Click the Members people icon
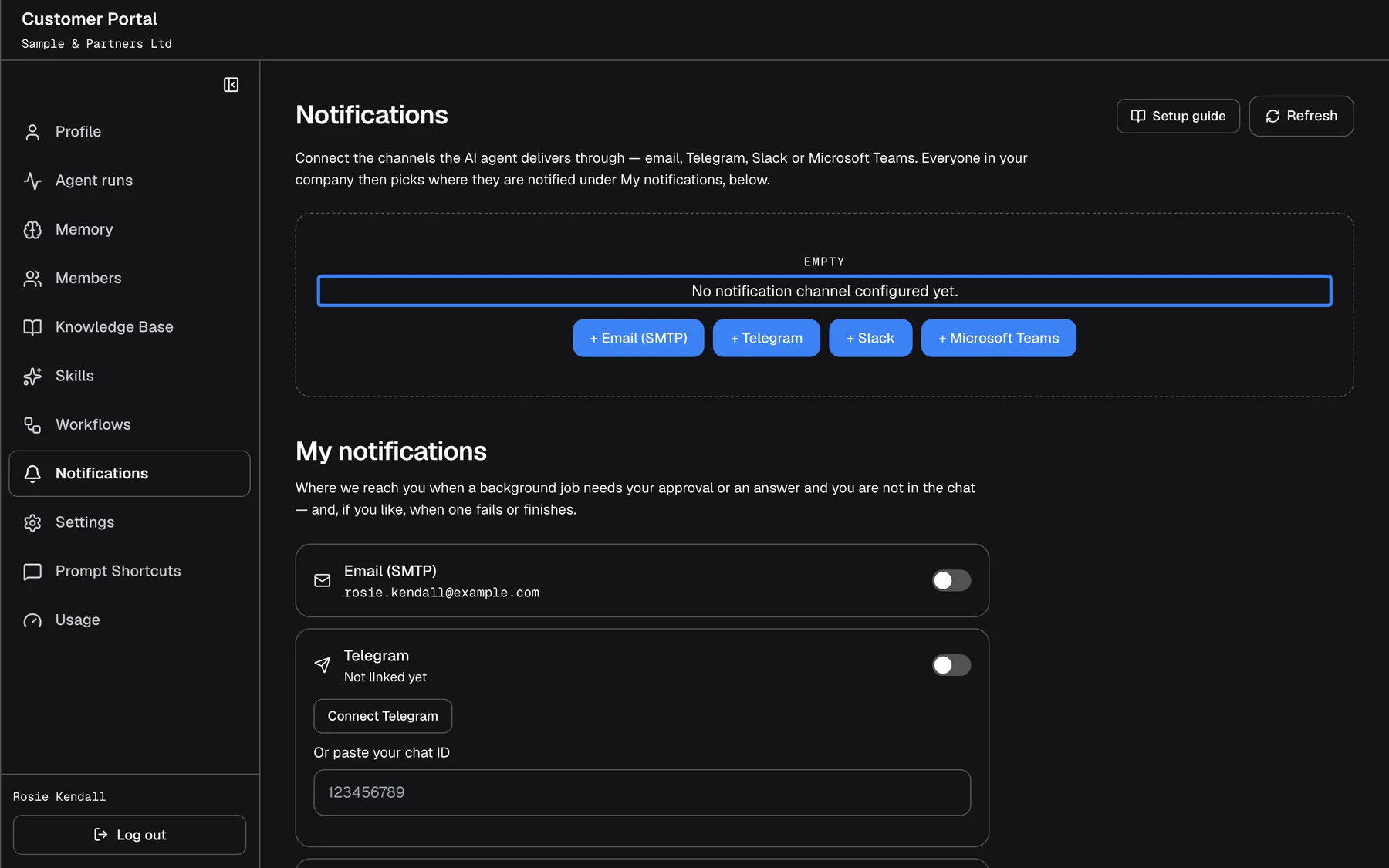1389x868 pixels. (32, 279)
